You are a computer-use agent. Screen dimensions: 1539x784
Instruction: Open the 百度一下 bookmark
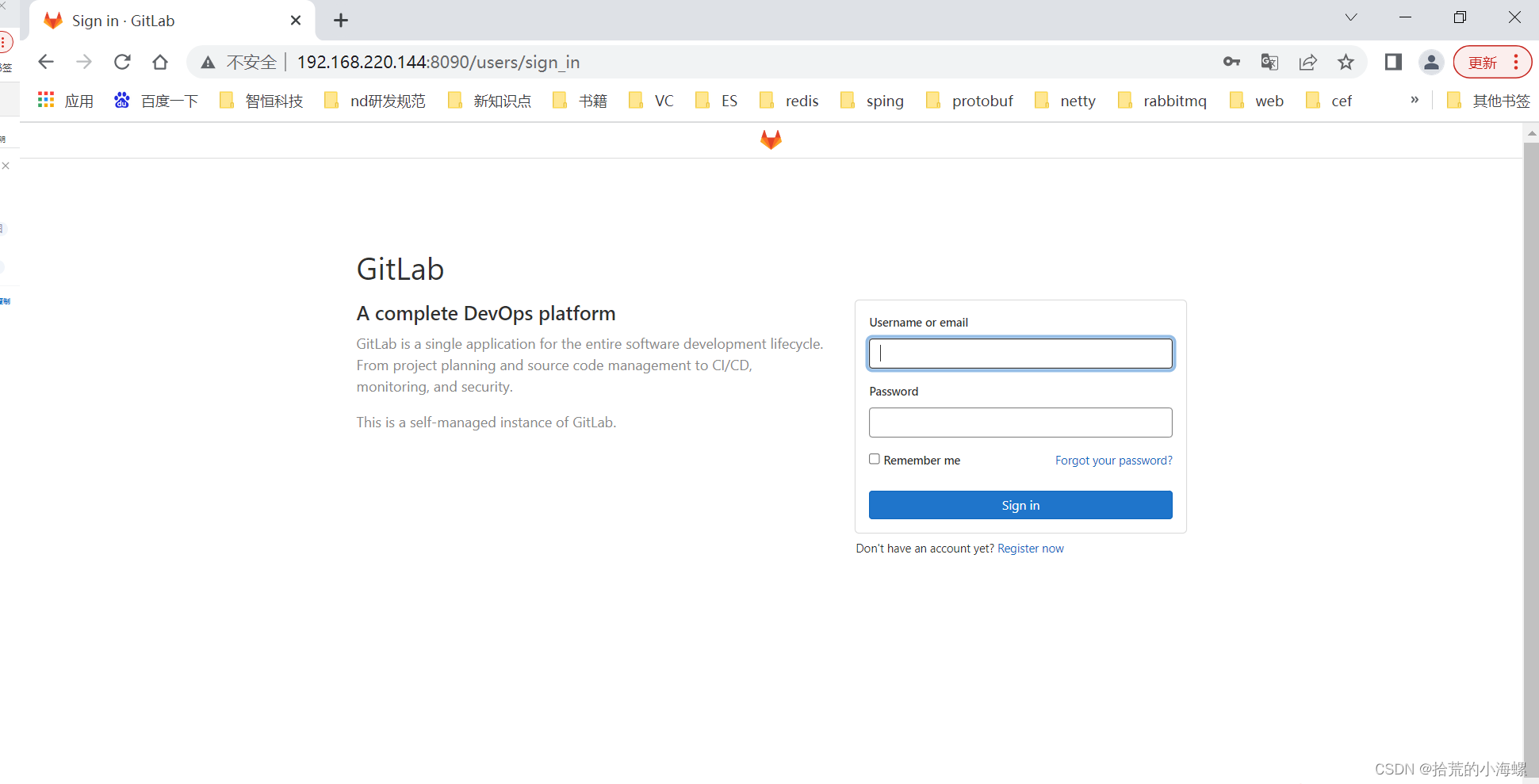[156, 101]
